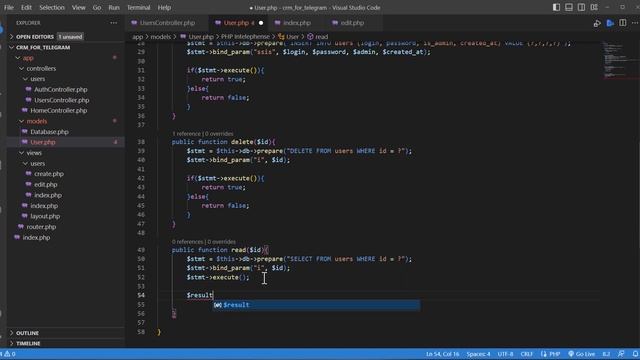Switch to the UsersController.php tab
The width and height of the screenshot is (640, 360).
167,23
